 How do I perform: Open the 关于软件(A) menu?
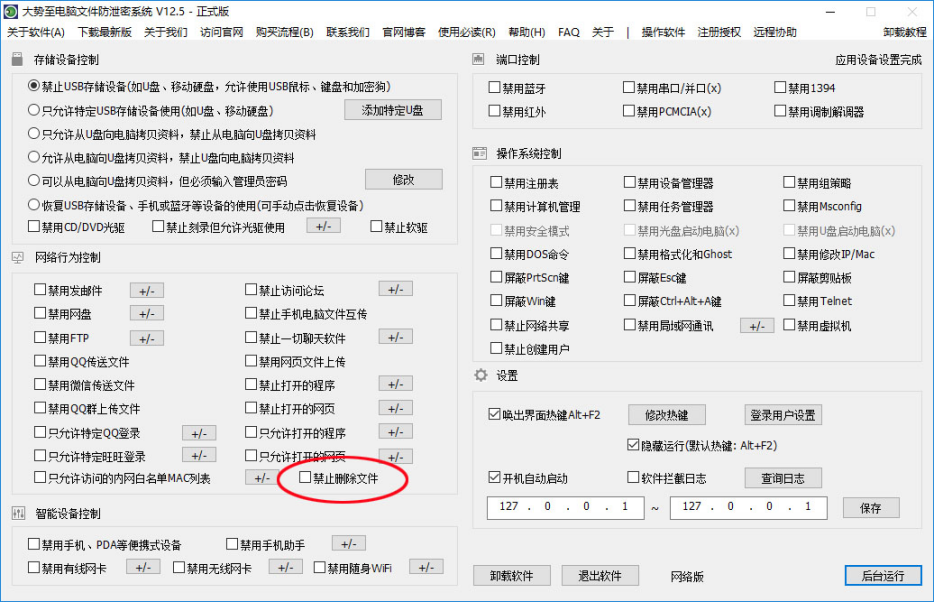36,32
